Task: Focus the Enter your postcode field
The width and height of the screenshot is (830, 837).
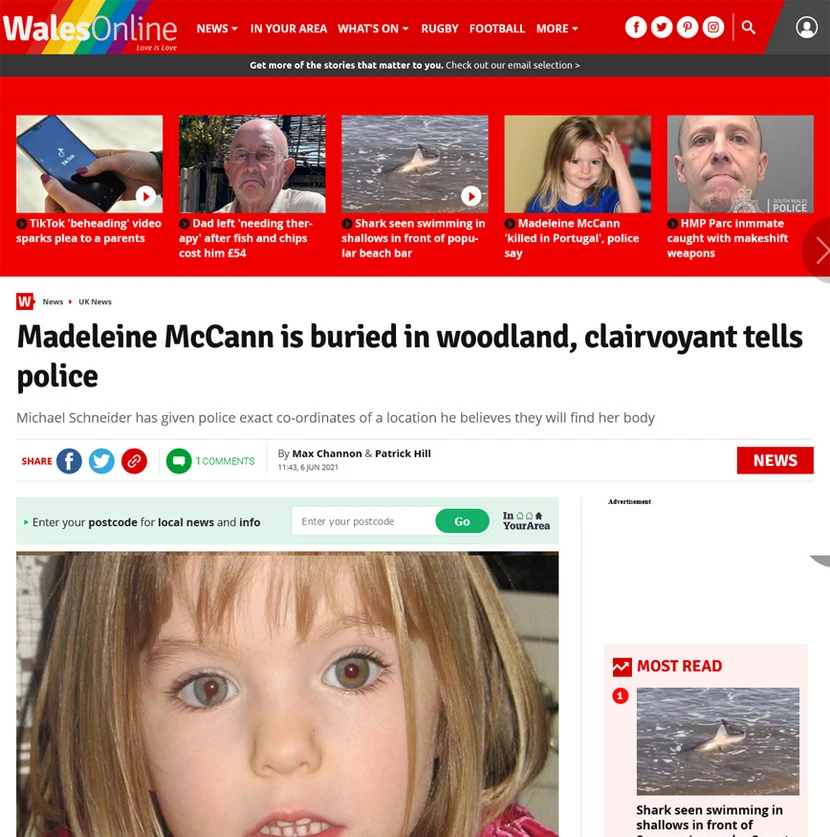Action: tap(365, 521)
